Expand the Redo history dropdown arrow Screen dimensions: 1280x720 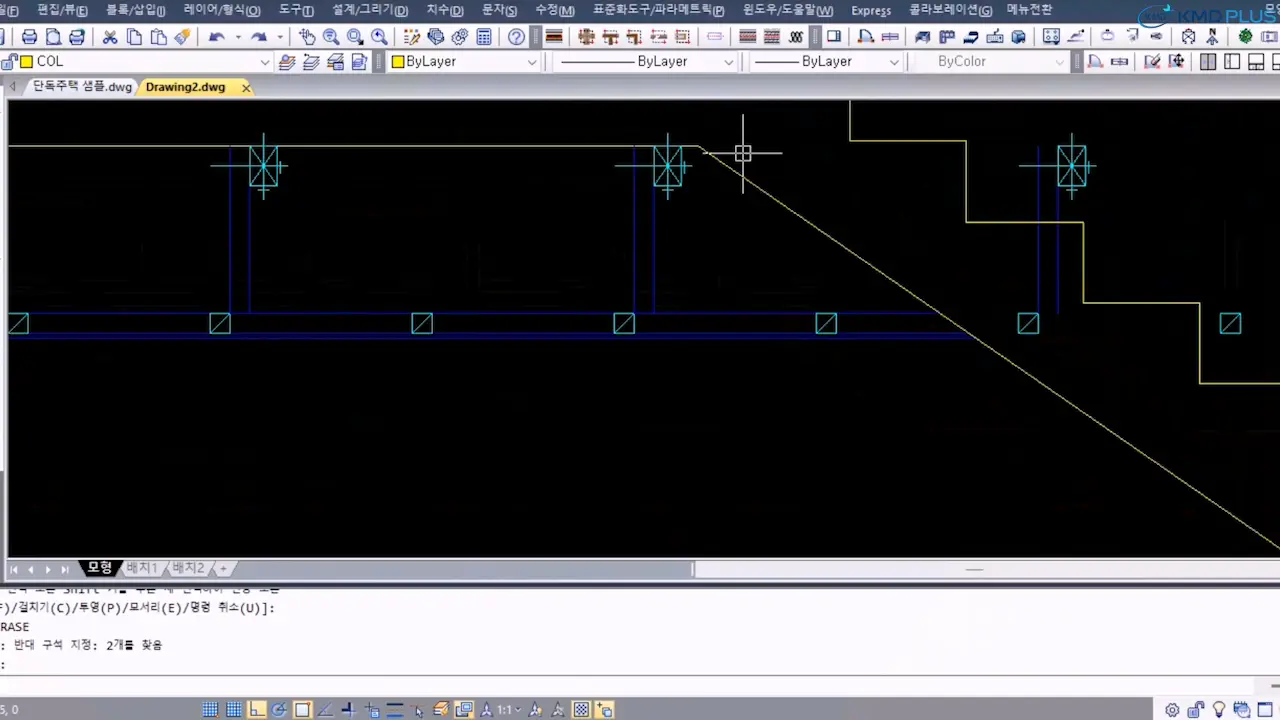(280, 37)
